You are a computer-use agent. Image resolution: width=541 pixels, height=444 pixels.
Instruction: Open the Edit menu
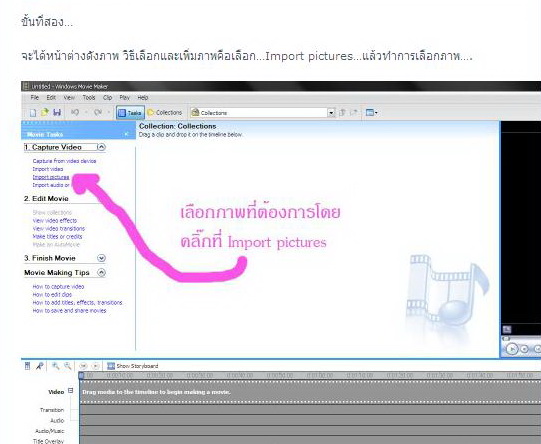tap(51, 98)
